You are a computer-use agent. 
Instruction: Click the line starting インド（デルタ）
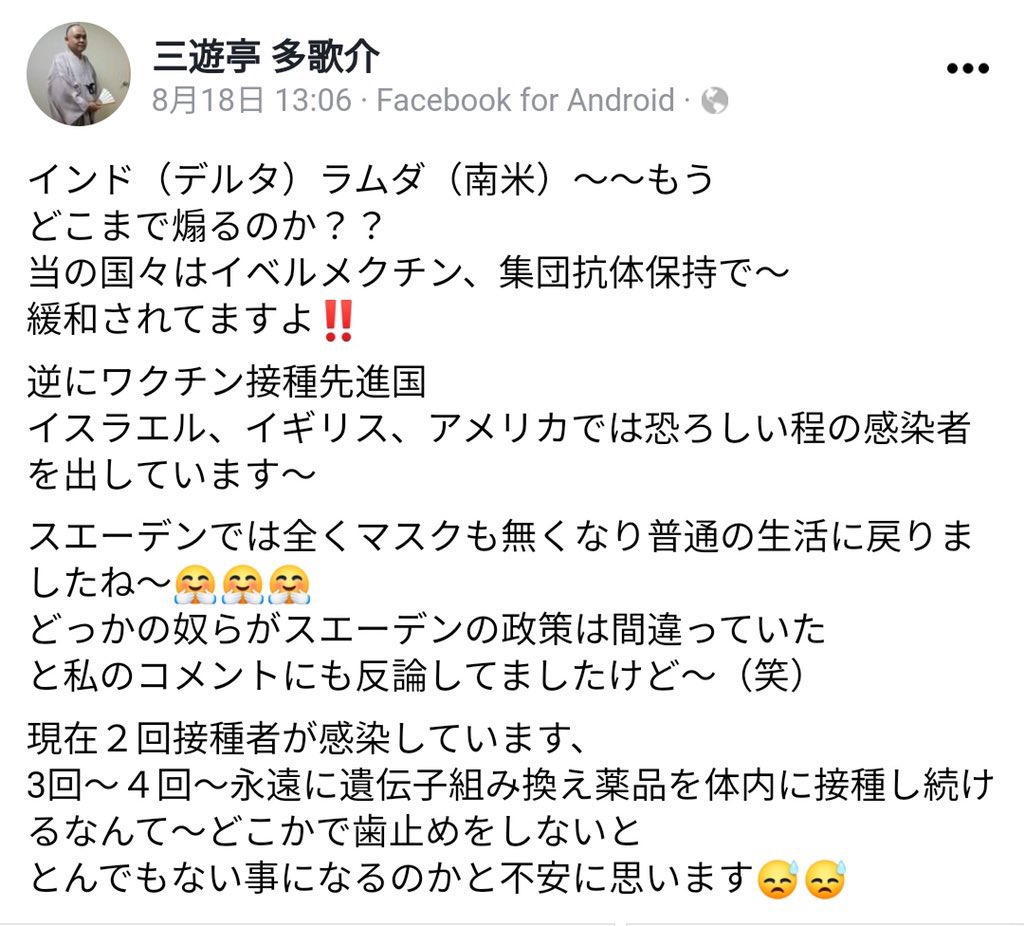point(370,179)
